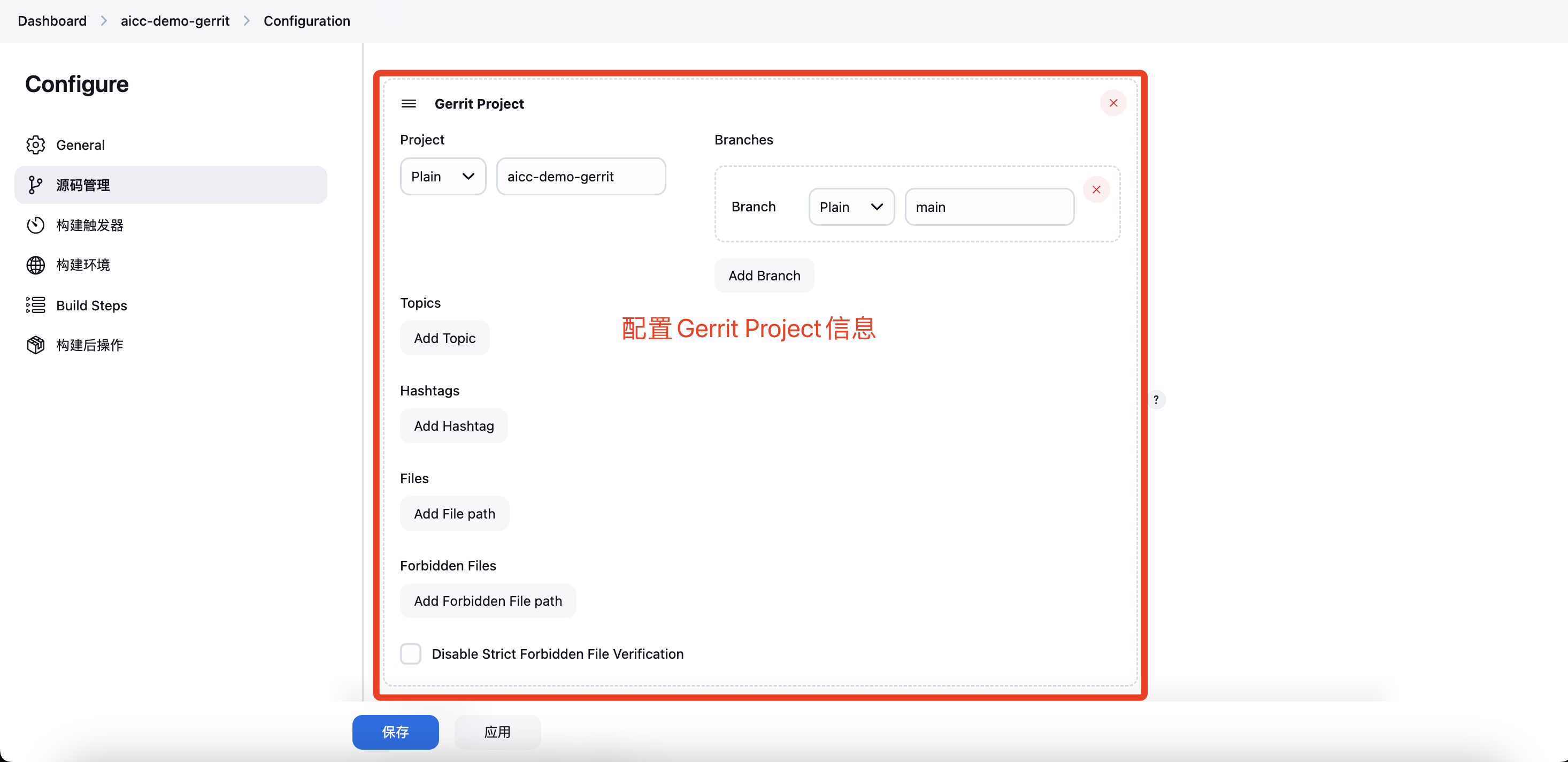1568x762 pixels.
Task: Open help question mark for Gerrit Project
Action: pos(1156,400)
